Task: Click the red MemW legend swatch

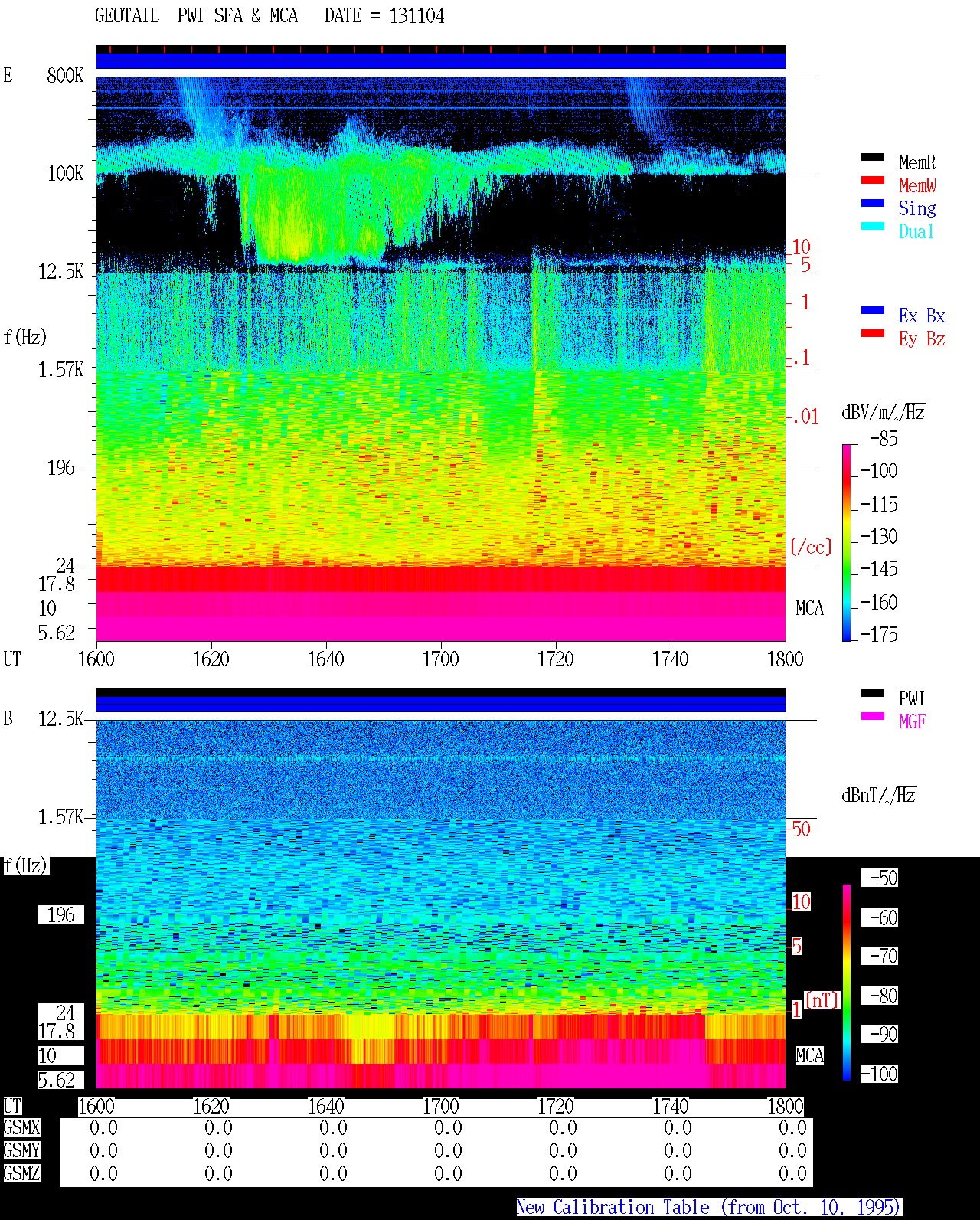Action: click(873, 180)
